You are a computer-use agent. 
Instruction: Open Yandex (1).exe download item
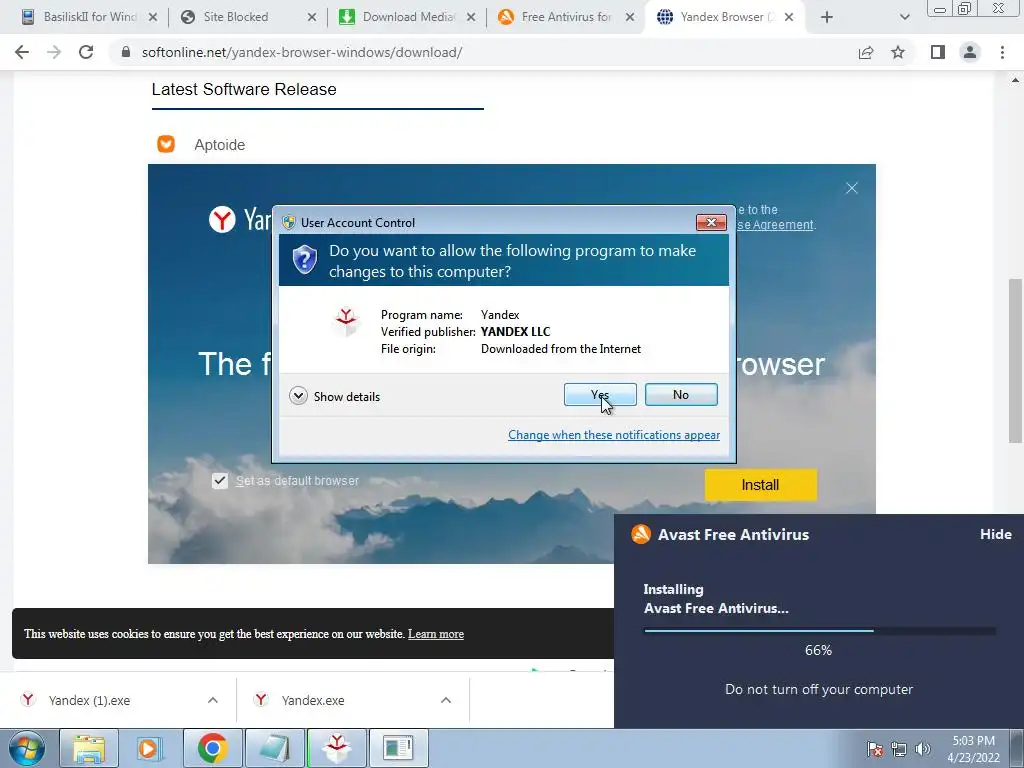coord(89,700)
